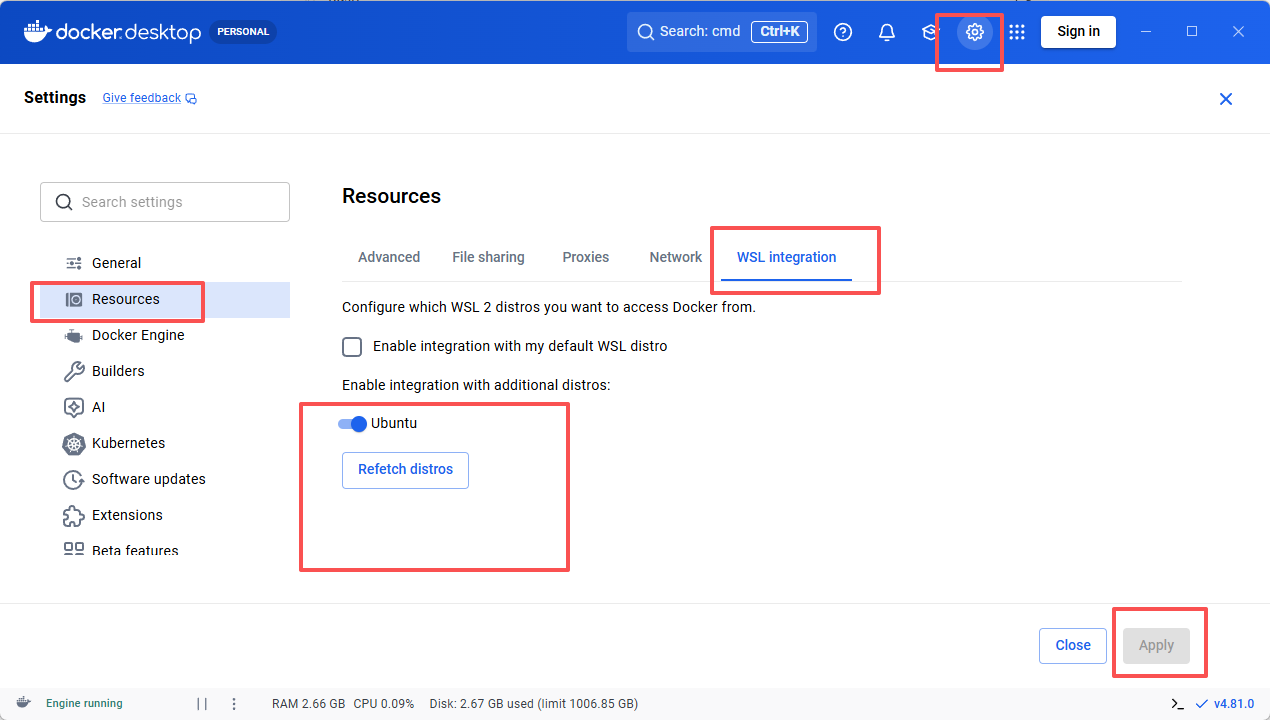
Task: Click the Sign in button
Action: (x=1079, y=32)
